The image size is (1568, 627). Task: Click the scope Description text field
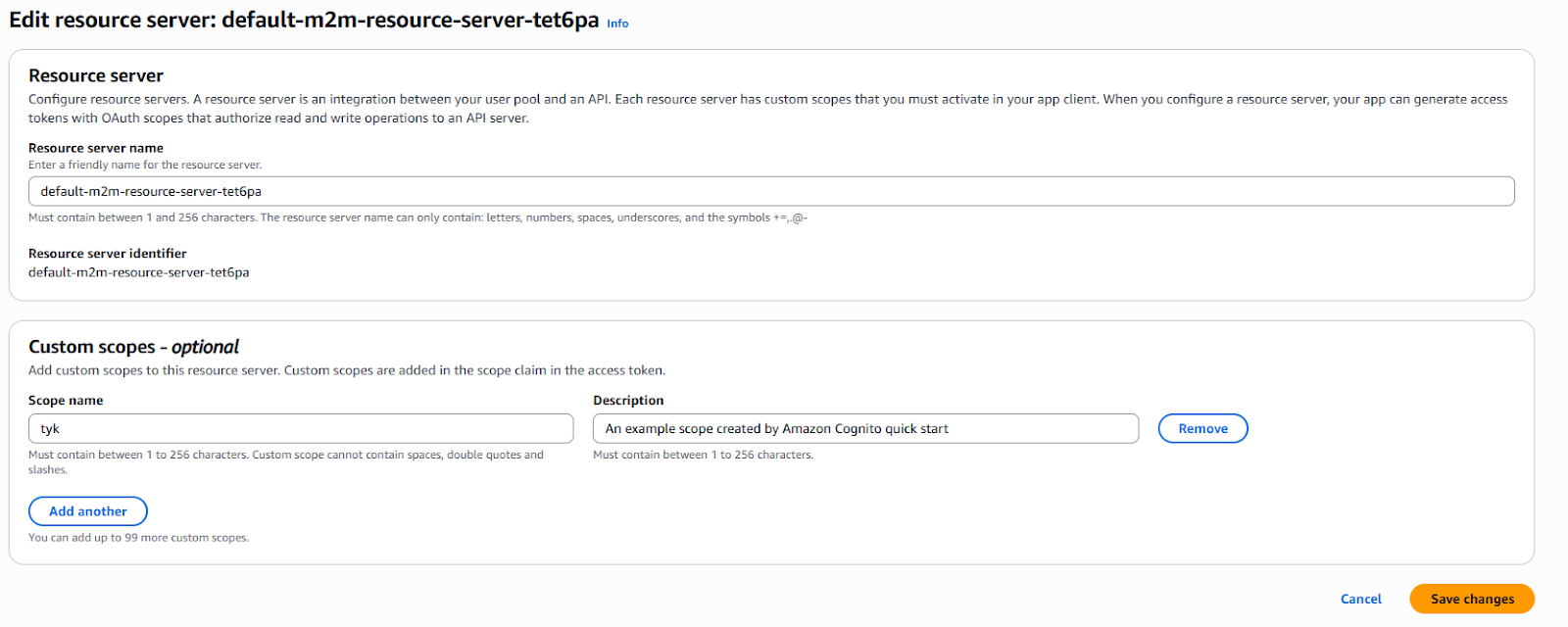[x=865, y=429]
